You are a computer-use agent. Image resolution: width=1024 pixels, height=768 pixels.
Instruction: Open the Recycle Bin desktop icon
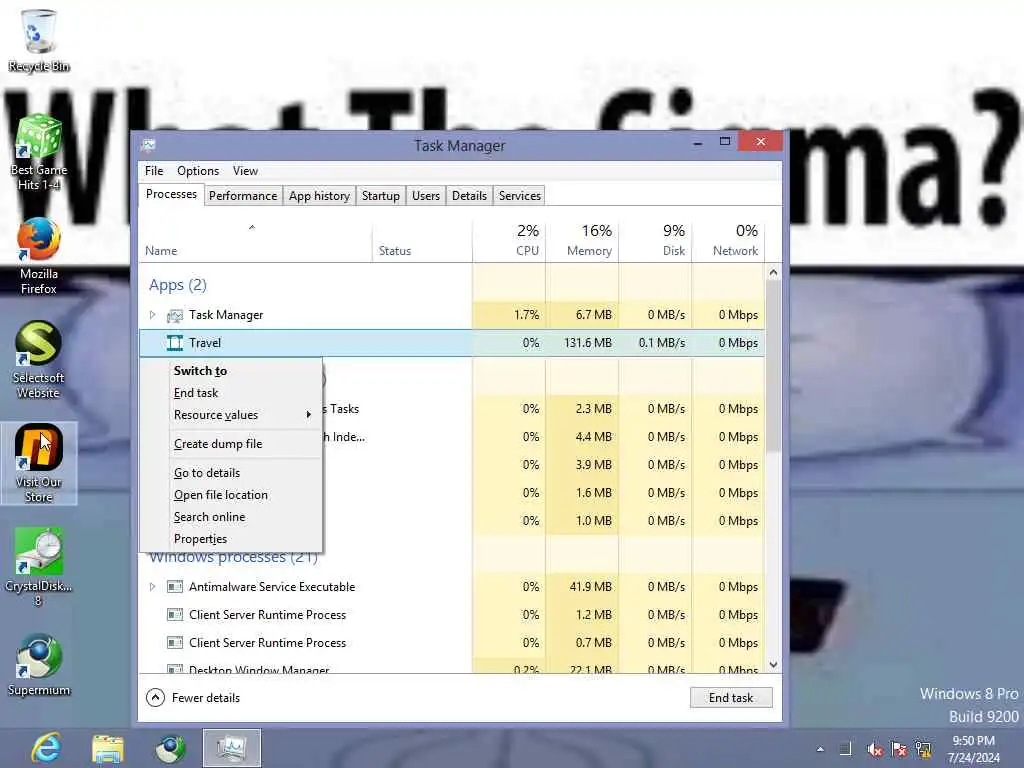[x=39, y=40]
